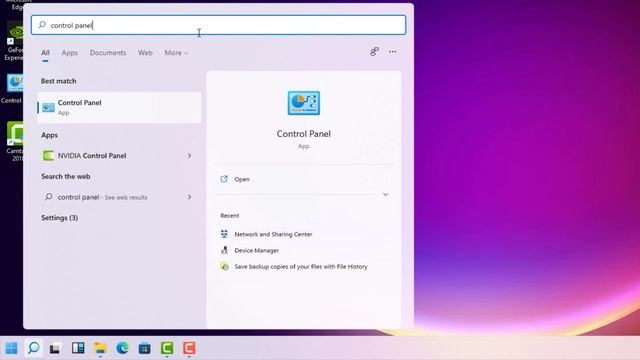Viewport: 640px width, 360px height.
Task: Open Widgets from the taskbar
Action: coord(78,348)
